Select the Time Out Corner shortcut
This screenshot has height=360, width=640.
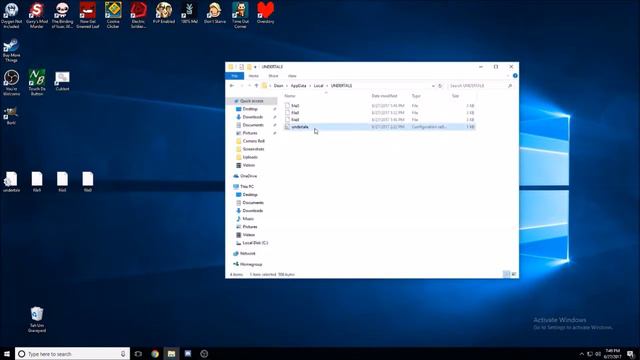tap(240, 15)
